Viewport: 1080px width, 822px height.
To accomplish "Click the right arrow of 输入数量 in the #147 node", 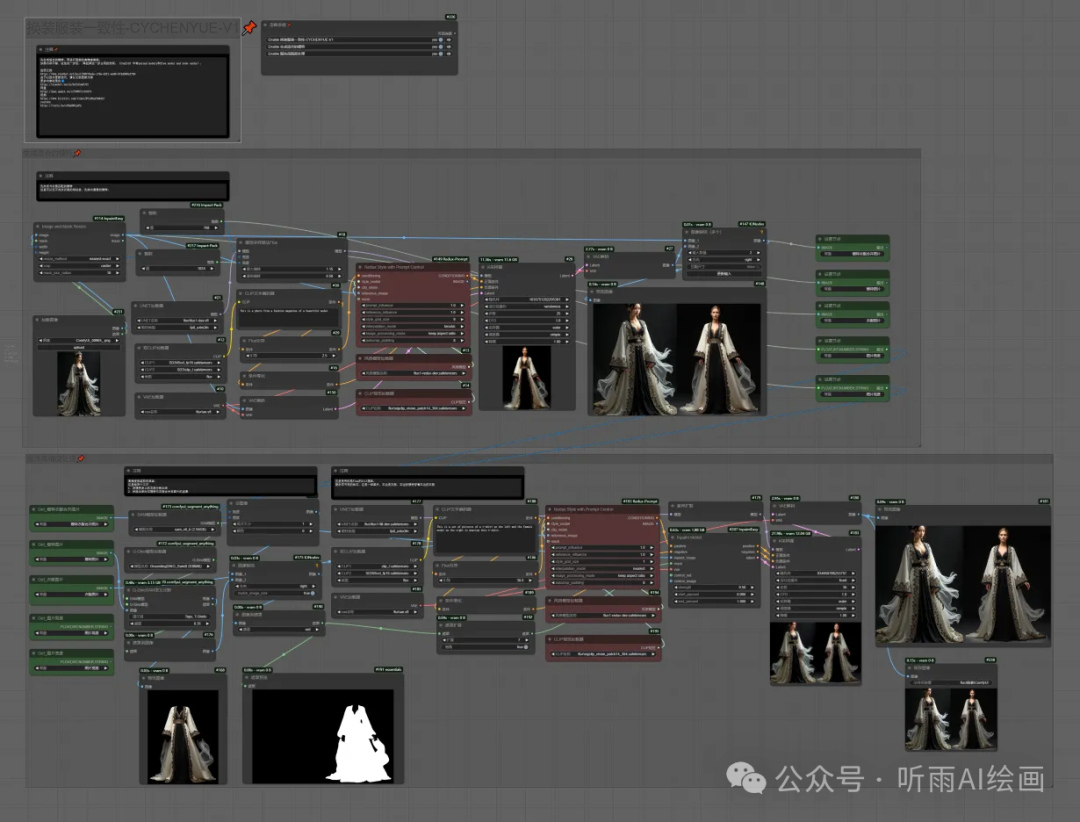I will click(760, 253).
